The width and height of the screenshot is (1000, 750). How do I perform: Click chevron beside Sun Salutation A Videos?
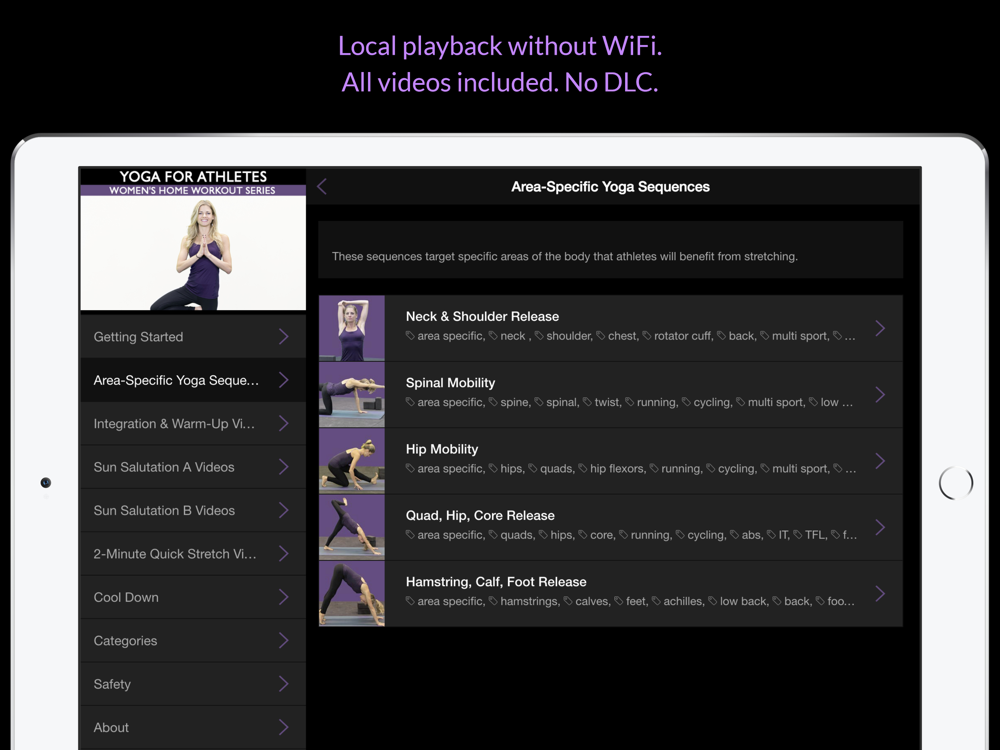(284, 467)
